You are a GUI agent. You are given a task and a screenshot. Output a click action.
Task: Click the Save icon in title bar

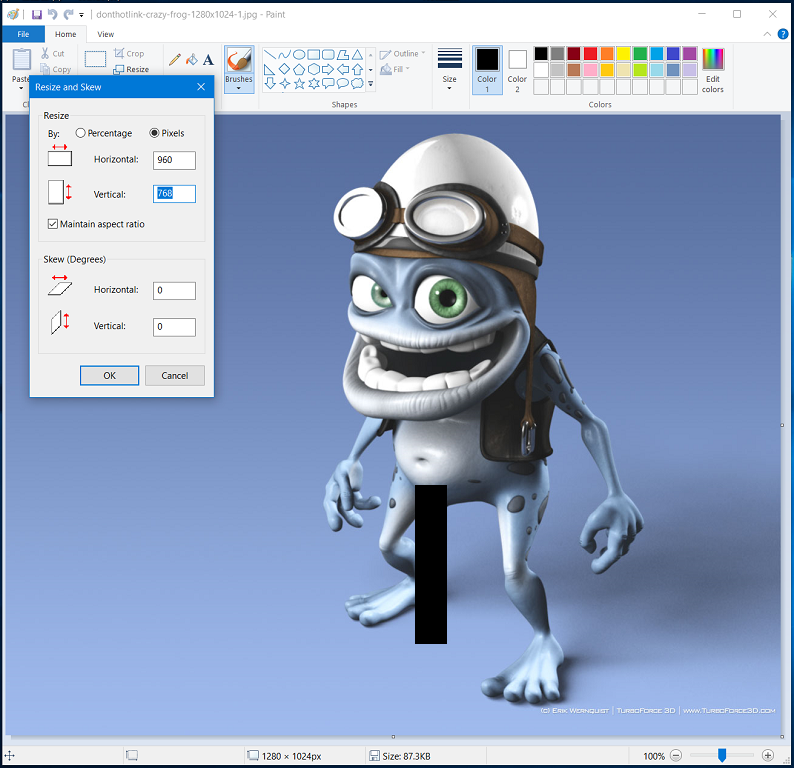(36, 15)
